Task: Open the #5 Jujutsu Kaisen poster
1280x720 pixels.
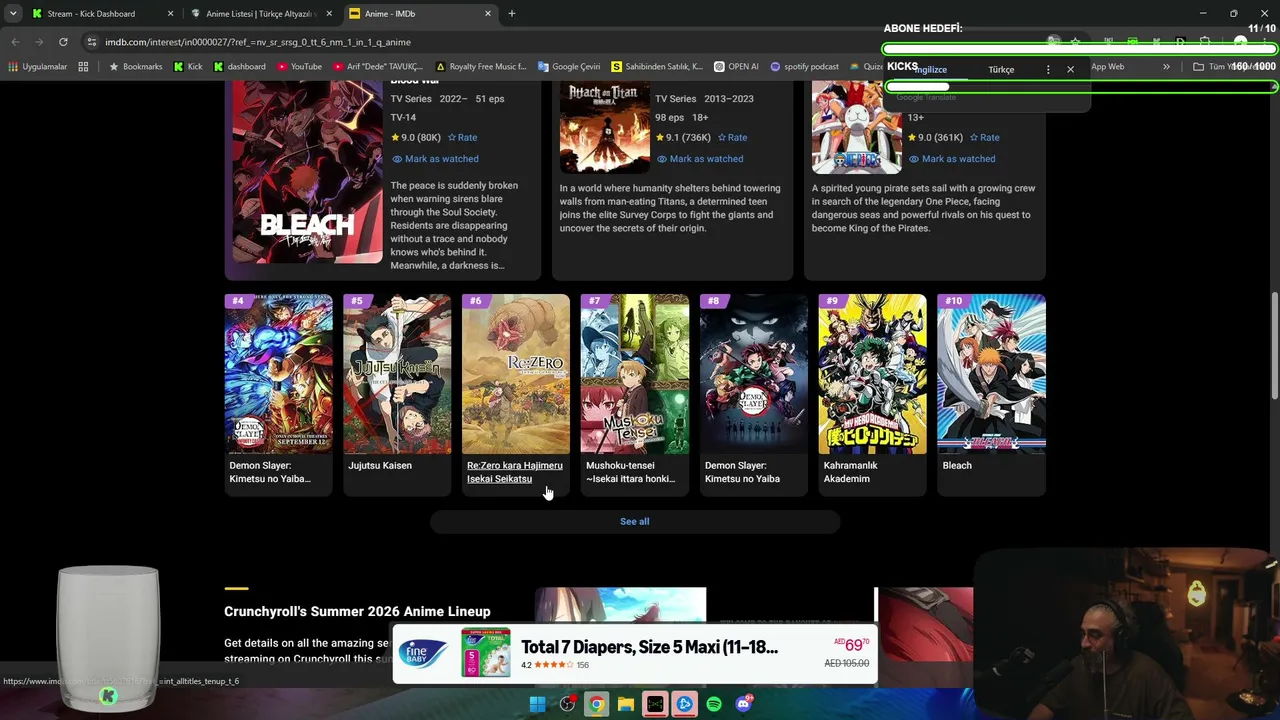Action: point(397,374)
